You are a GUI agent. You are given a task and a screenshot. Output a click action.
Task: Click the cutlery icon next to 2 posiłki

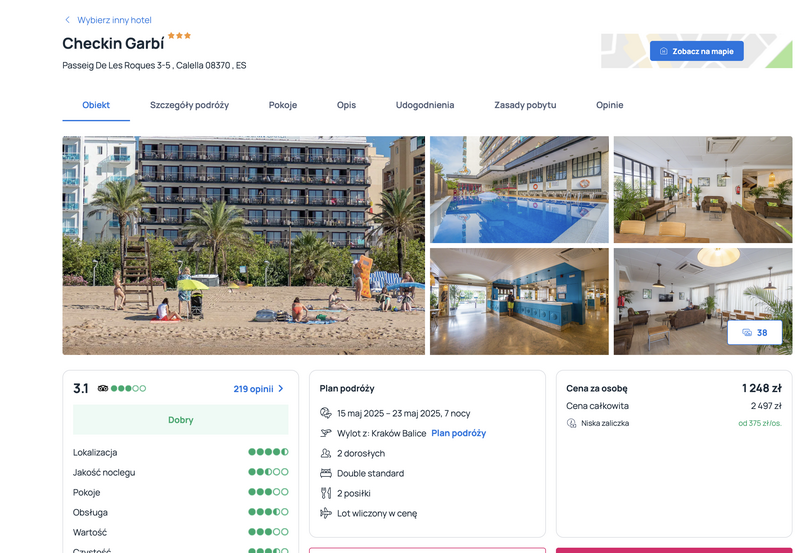[326, 493]
